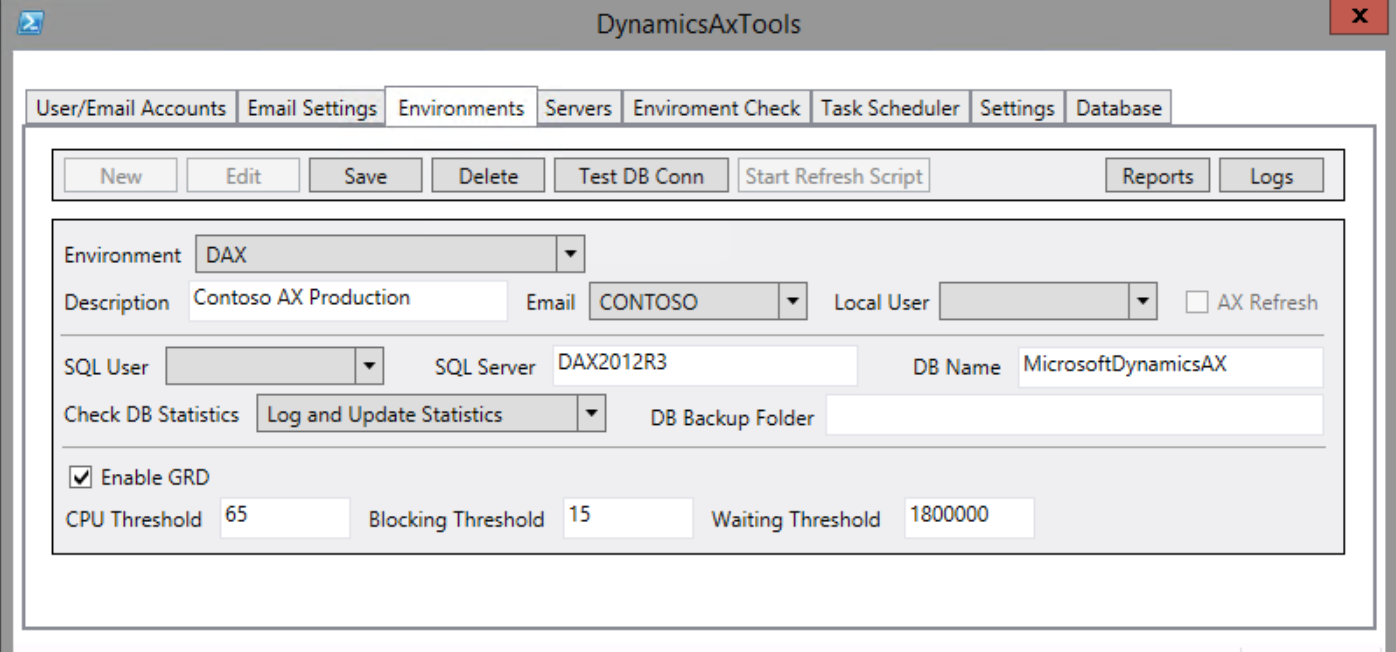This screenshot has height=652, width=1396.
Task: Open the SQL User dropdown
Action: (x=275, y=367)
